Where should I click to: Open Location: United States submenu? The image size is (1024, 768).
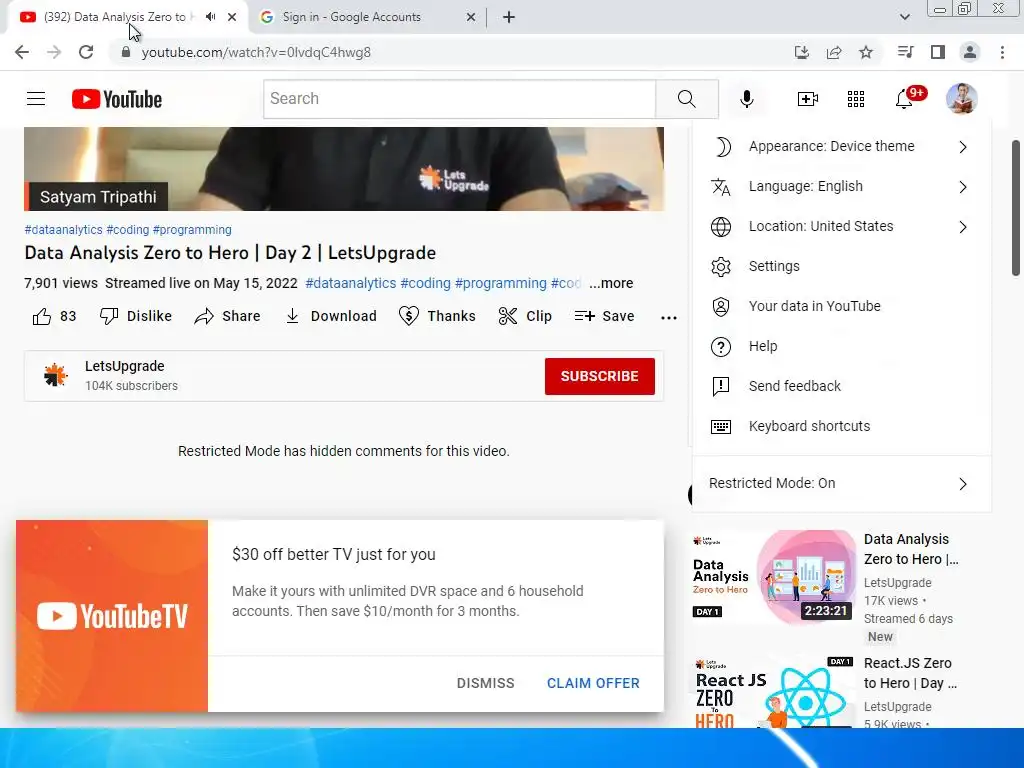pyautogui.click(x=841, y=226)
